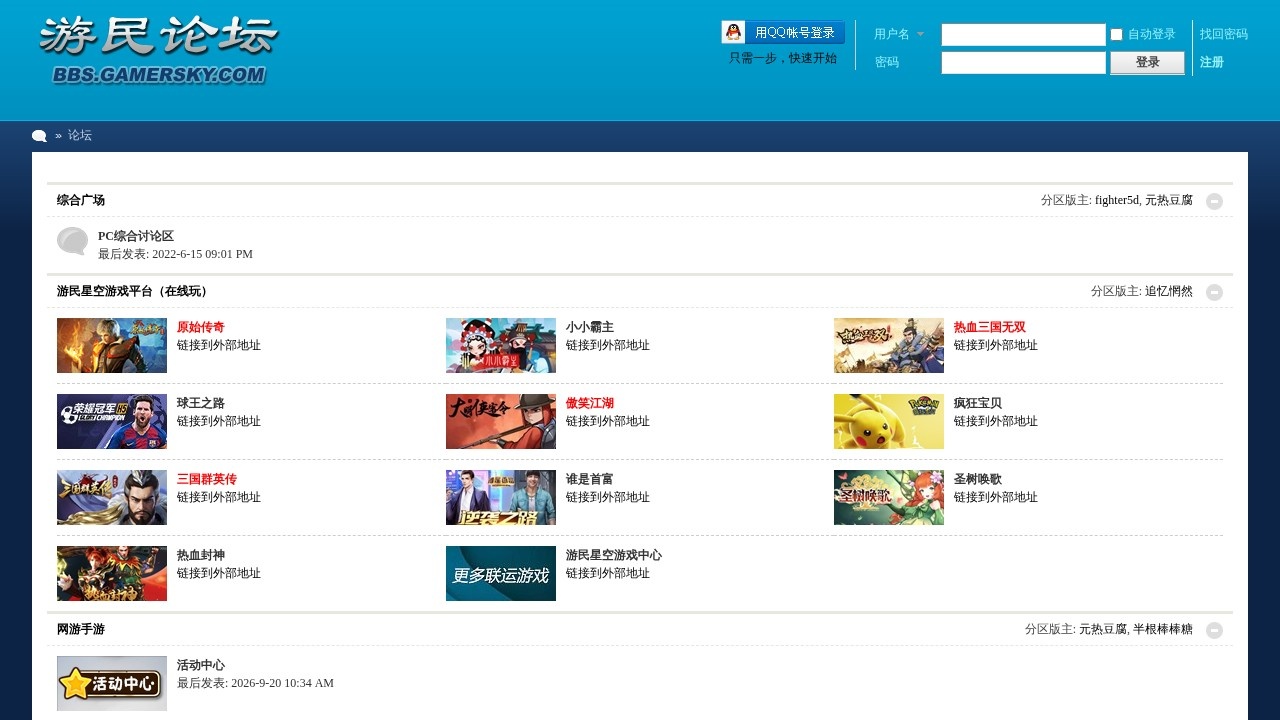Click the PC综合讨论区 forum bubble icon
Image resolution: width=1280 pixels, height=720 pixels.
click(72, 241)
